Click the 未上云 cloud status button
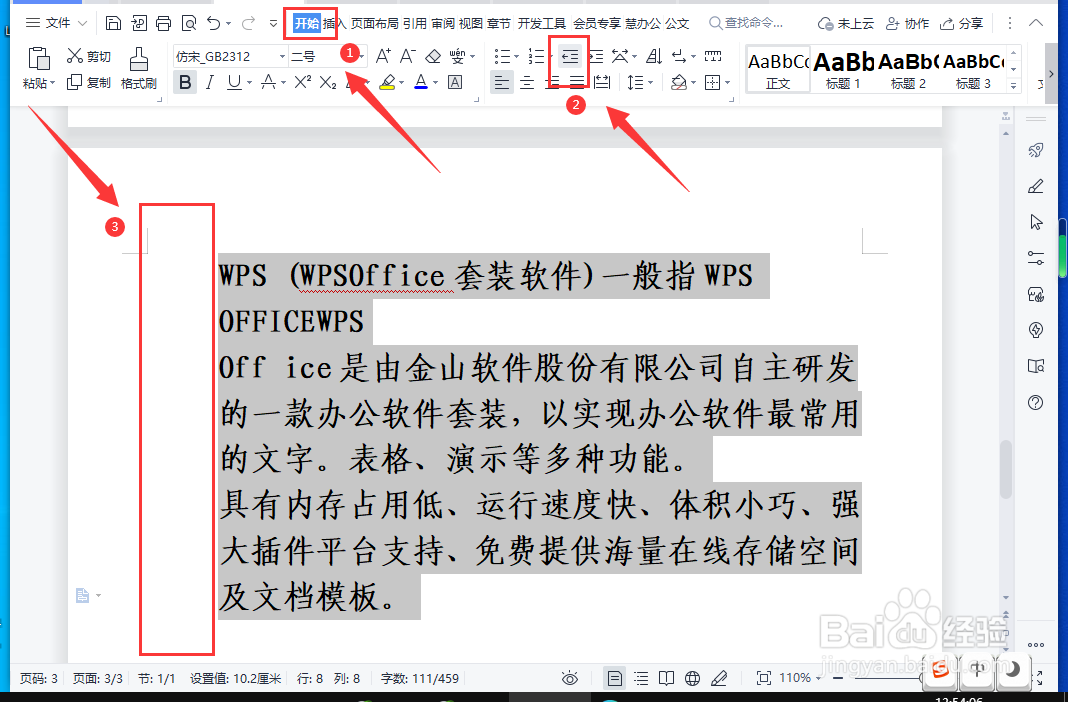The width and height of the screenshot is (1068, 702). (845, 24)
